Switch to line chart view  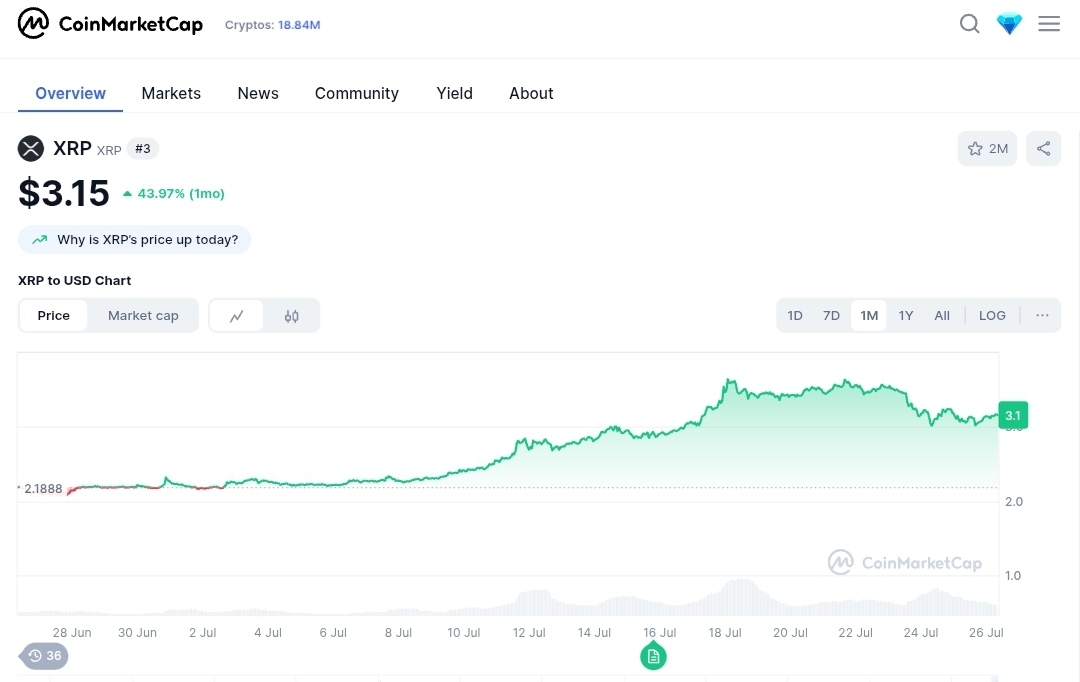point(237,316)
